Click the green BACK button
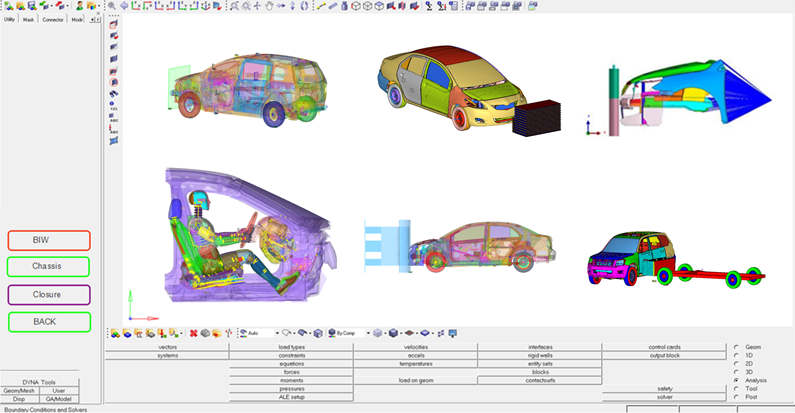This screenshot has width=795, height=413. [x=49, y=322]
